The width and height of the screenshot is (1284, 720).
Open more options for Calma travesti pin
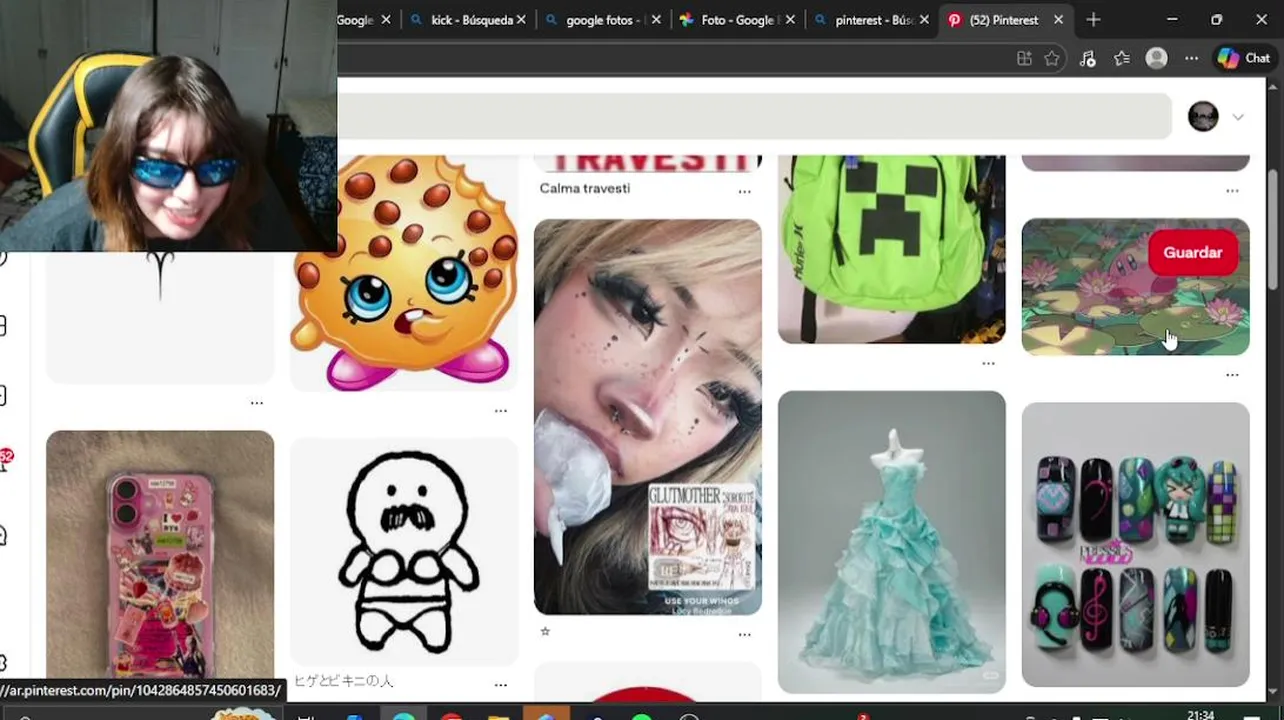[x=744, y=191]
